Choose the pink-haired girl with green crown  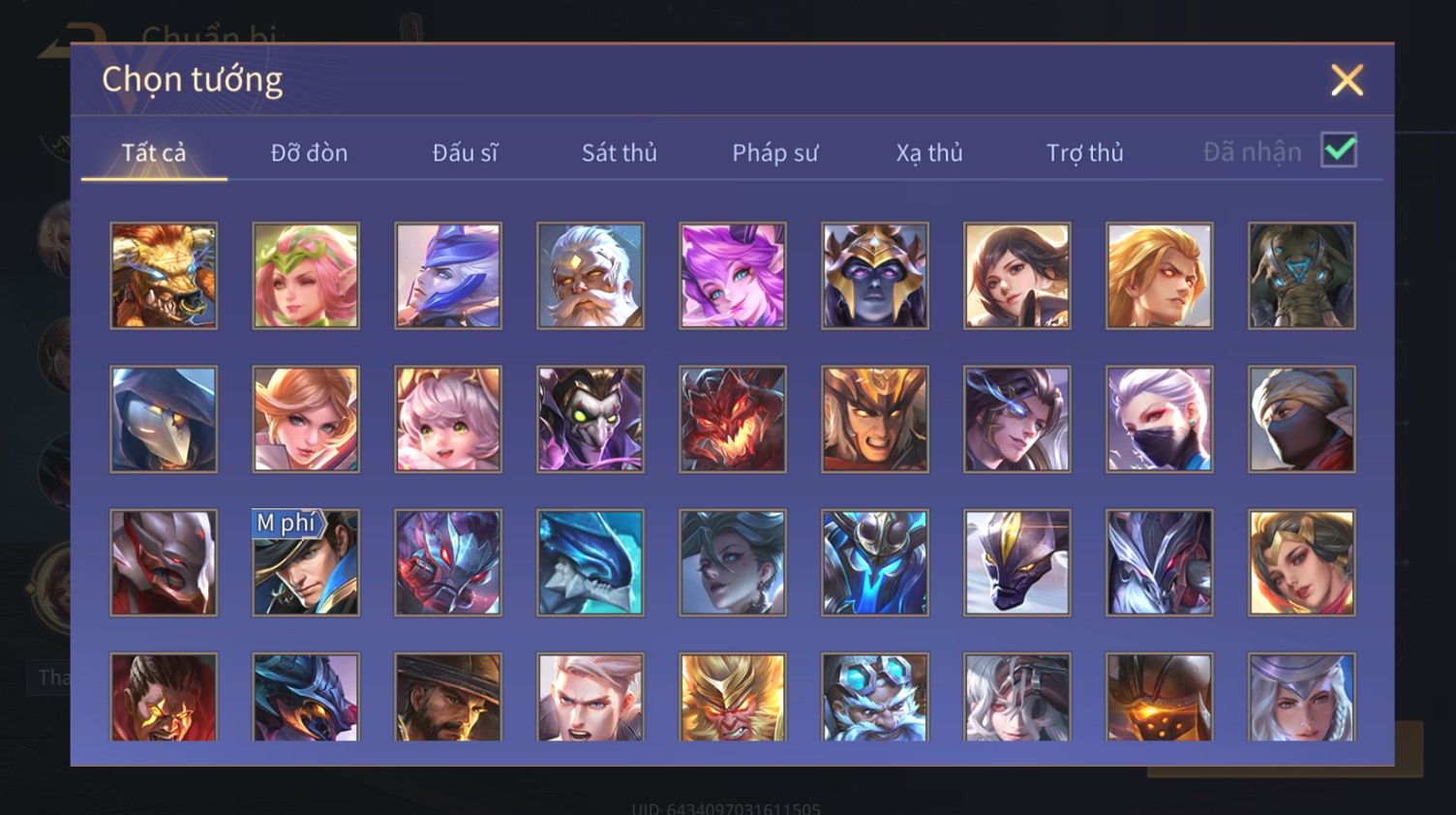(306, 276)
